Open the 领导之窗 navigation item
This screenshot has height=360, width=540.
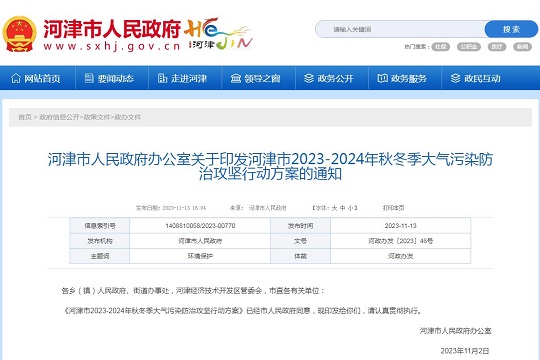pyautogui.click(x=258, y=79)
